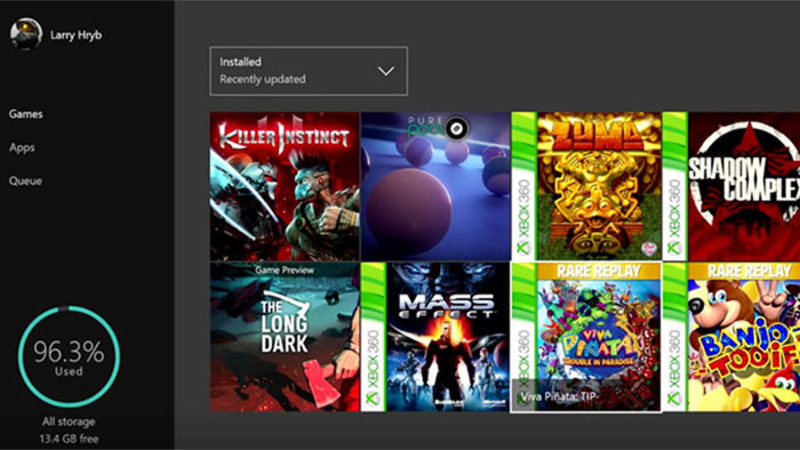The height and width of the screenshot is (450, 800).
Task: Launch the Killer Instinct game tile
Action: coord(284,186)
